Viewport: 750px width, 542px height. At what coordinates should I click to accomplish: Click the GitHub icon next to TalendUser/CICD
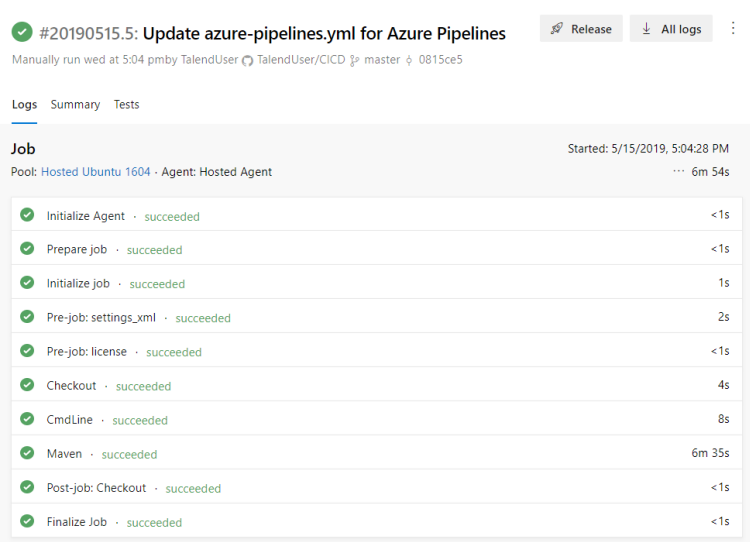tap(248, 60)
